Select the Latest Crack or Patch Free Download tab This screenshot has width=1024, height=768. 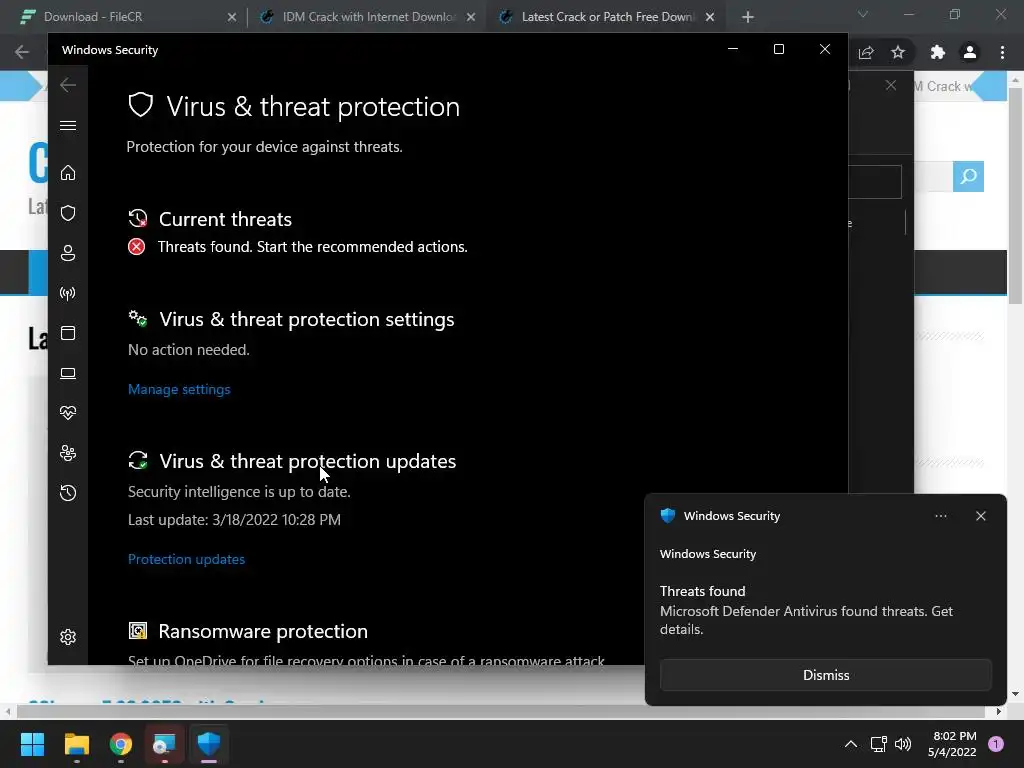[607, 16]
